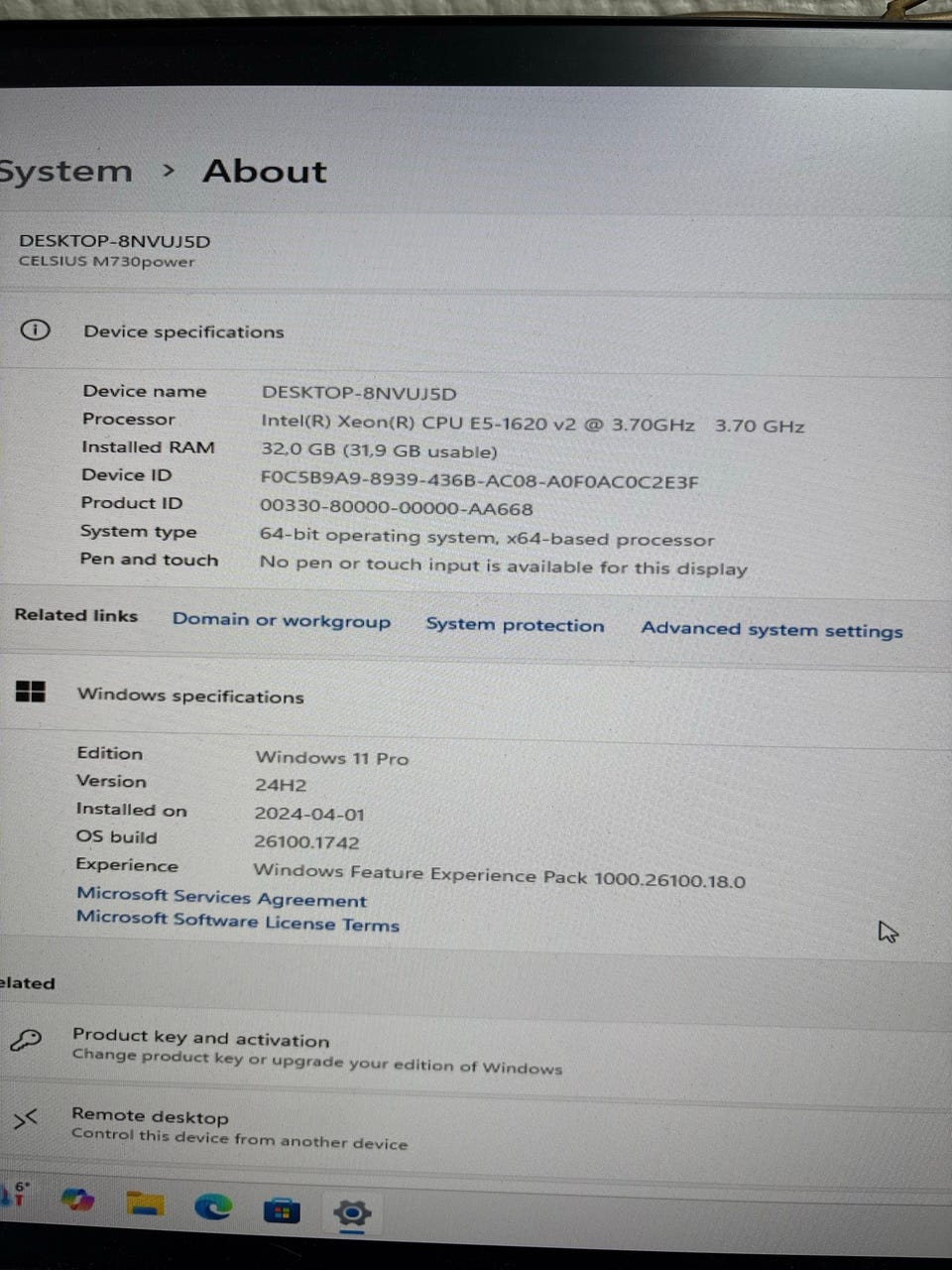Open the weather widget showing 6°
Screen dimensions: 952x1270
(15, 1193)
